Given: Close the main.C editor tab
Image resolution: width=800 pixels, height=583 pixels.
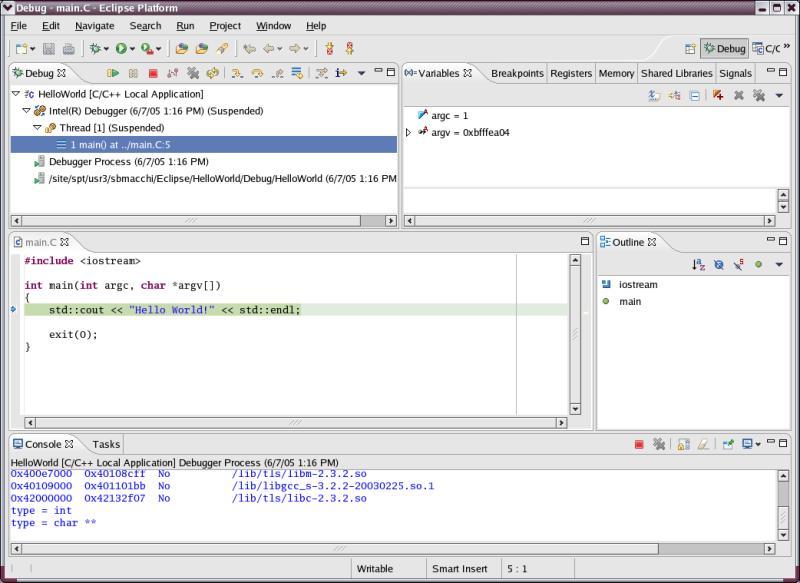Looking at the screenshot, I should pos(64,242).
